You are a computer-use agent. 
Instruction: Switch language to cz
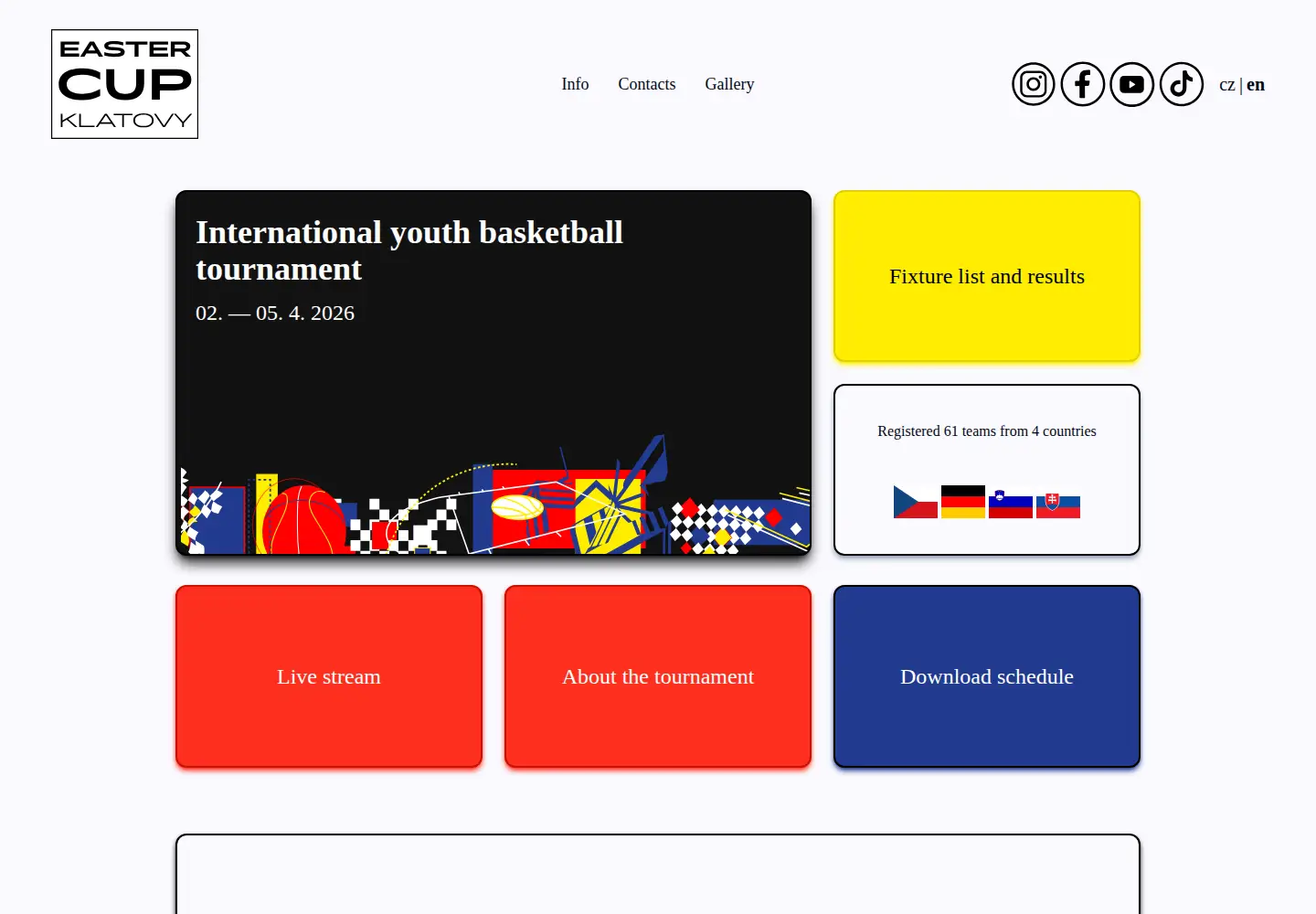click(x=1226, y=85)
